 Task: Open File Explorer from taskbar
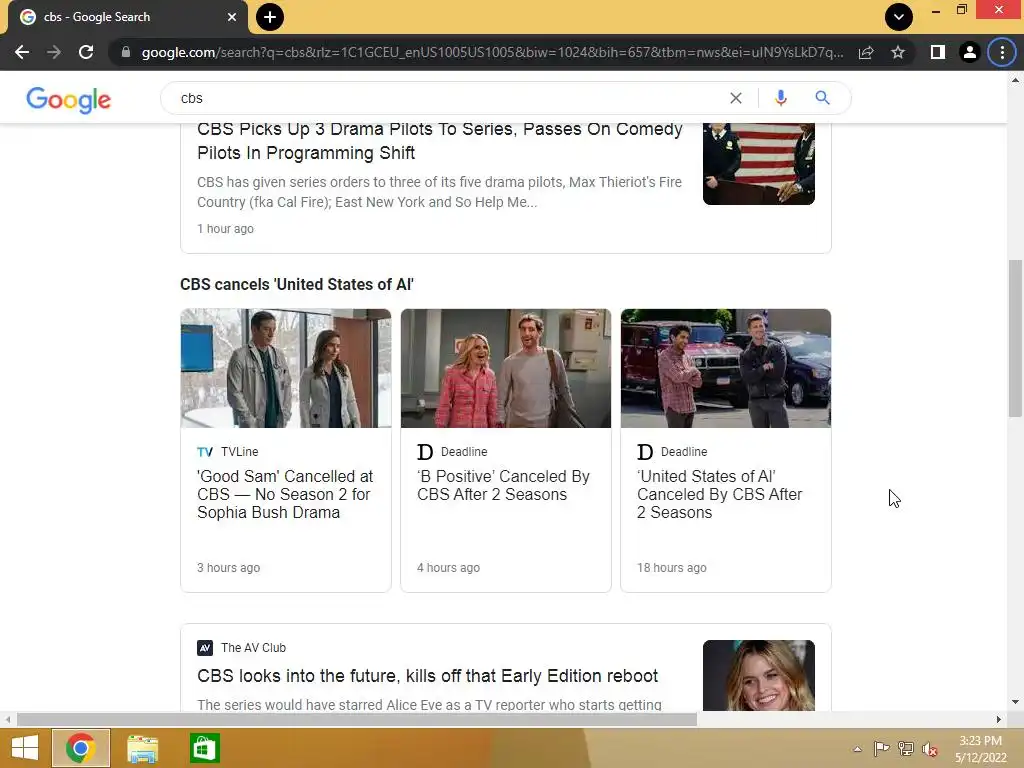click(142, 748)
